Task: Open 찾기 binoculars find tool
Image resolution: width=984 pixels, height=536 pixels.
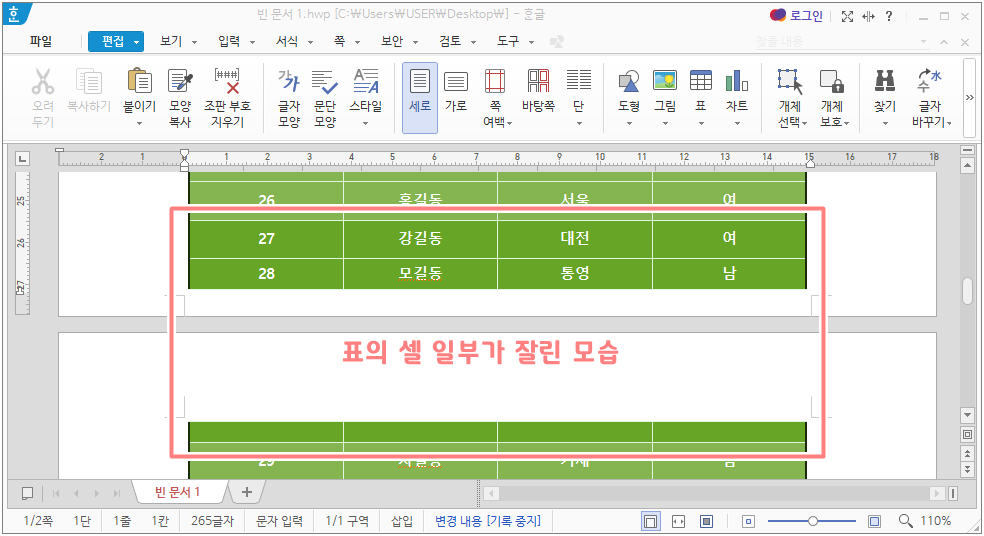Action: point(885,82)
